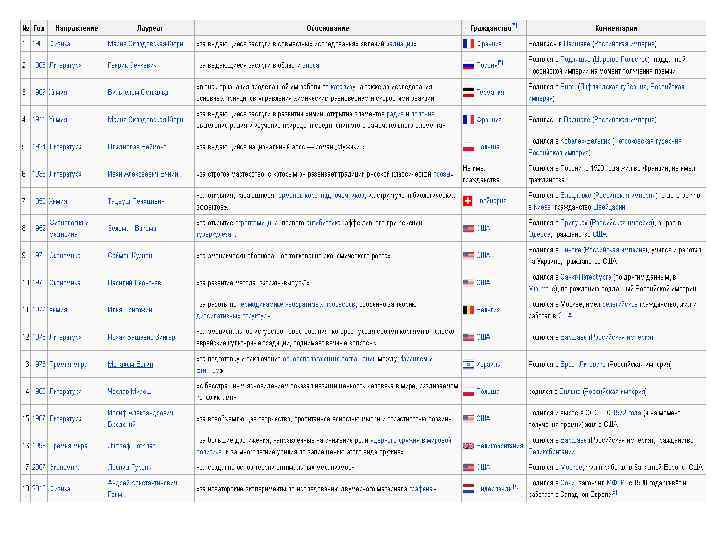Image resolution: width=720 pixels, height=540 pixels.
Task: Open Литература link in Sienkiewicz's row
Action: (65, 66)
